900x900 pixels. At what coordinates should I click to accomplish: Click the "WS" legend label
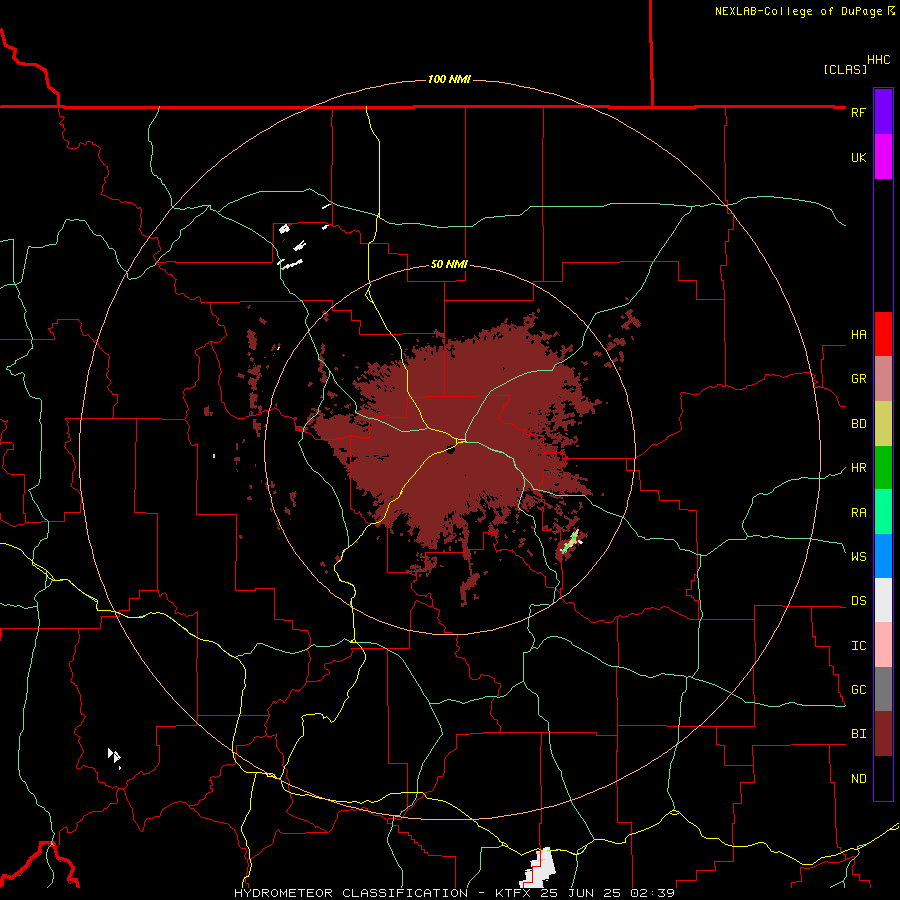[859, 556]
